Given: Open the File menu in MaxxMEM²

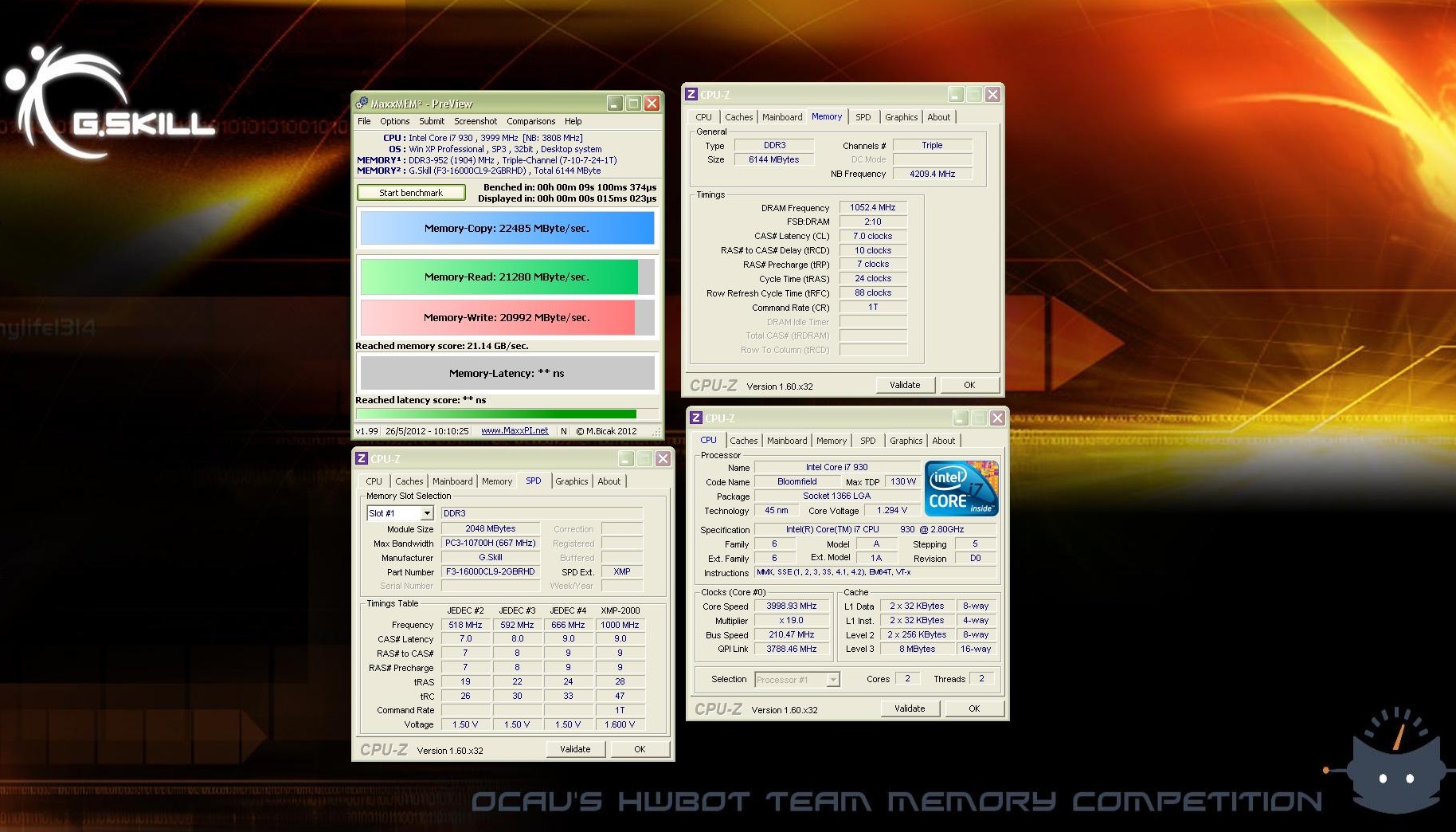Looking at the screenshot, I should 364,121.
